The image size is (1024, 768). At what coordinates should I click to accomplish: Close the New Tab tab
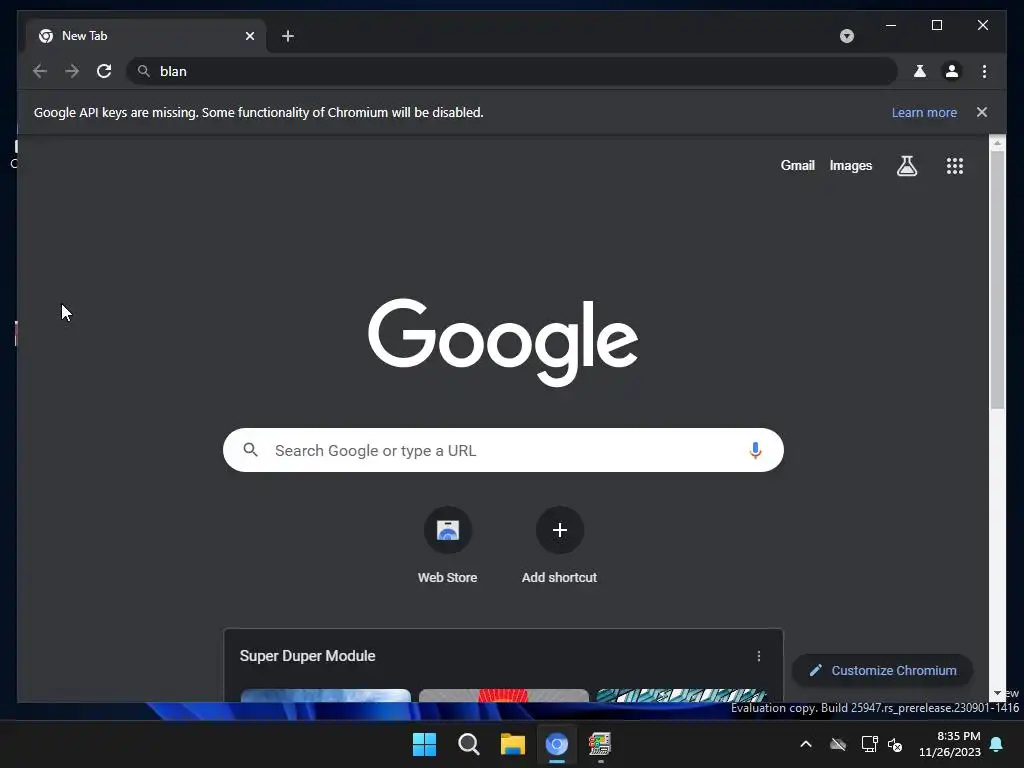tap(249, 36)
